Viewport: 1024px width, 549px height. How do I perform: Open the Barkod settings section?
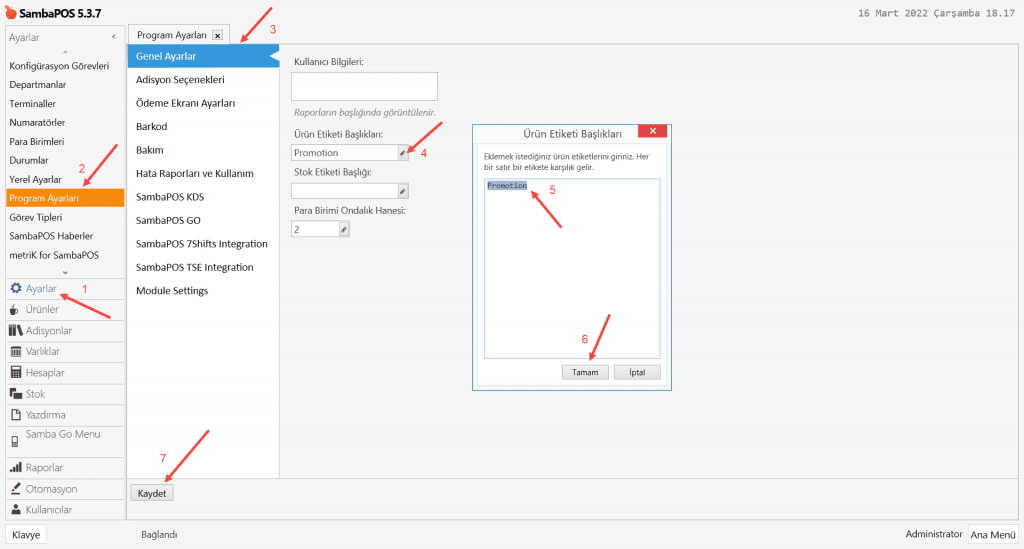point(203,127)
